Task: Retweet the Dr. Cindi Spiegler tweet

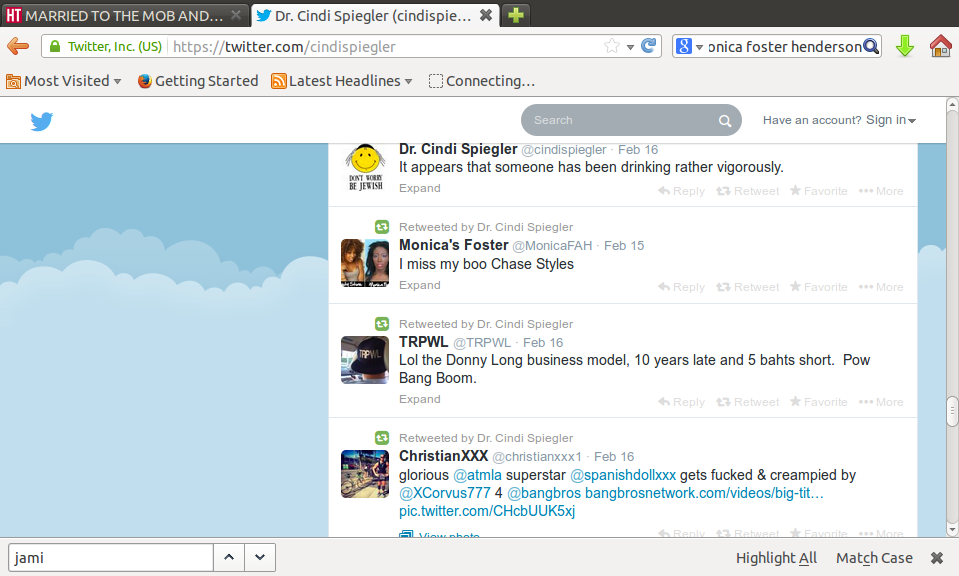Action: pos(747,191)
